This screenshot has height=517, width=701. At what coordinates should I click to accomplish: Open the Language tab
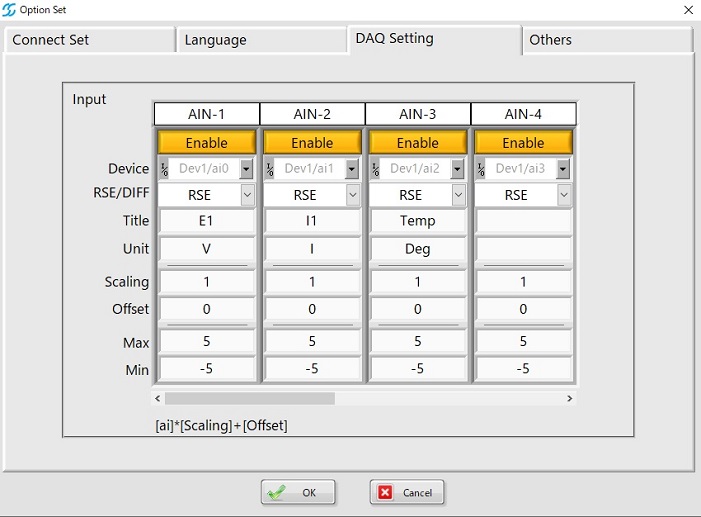click(x=260, y=40)
